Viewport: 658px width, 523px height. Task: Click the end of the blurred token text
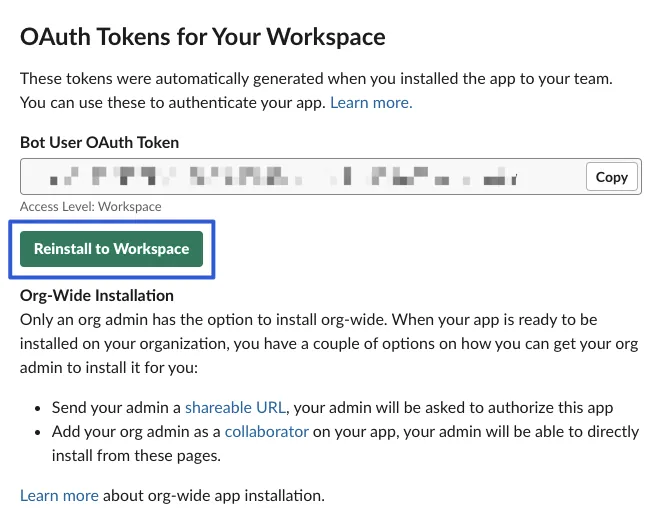tap(512, 178)
